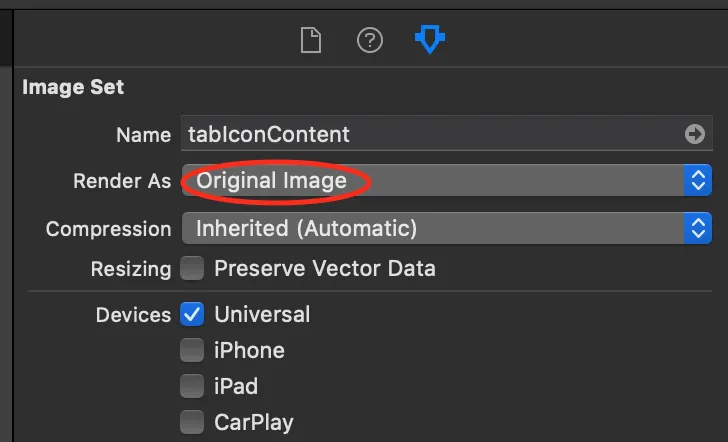
Task: Open the File inspector tab
Action: [x=312, y=41]
